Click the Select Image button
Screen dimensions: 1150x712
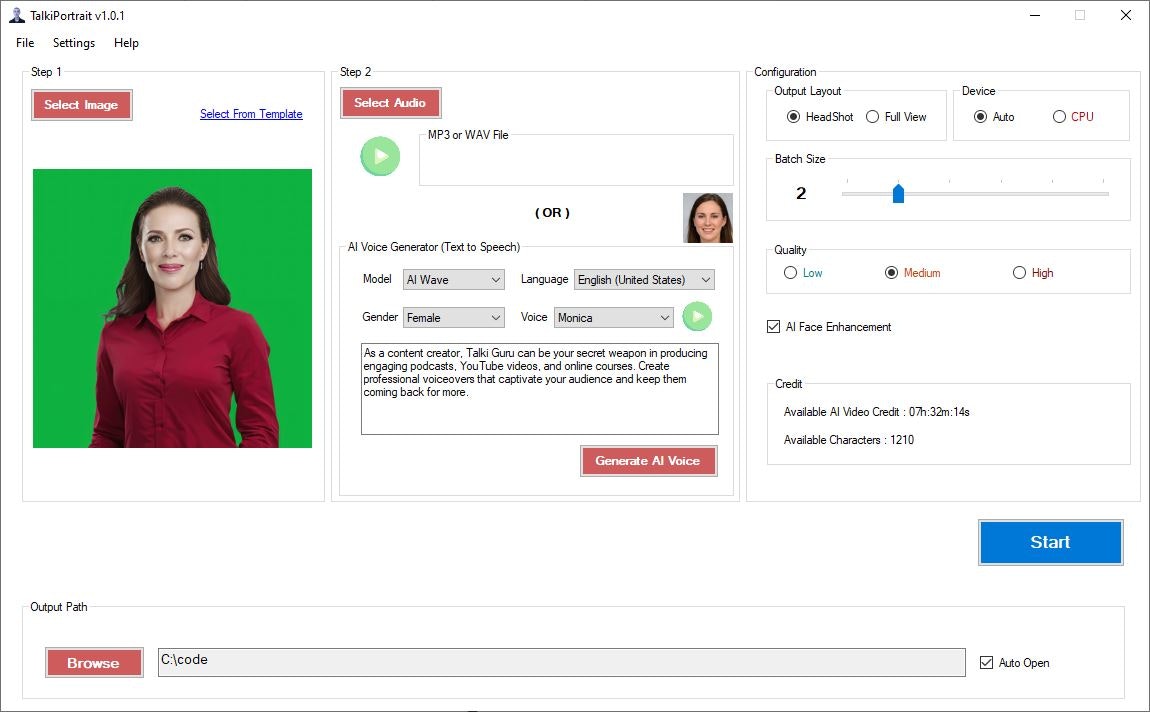point(81,105)
